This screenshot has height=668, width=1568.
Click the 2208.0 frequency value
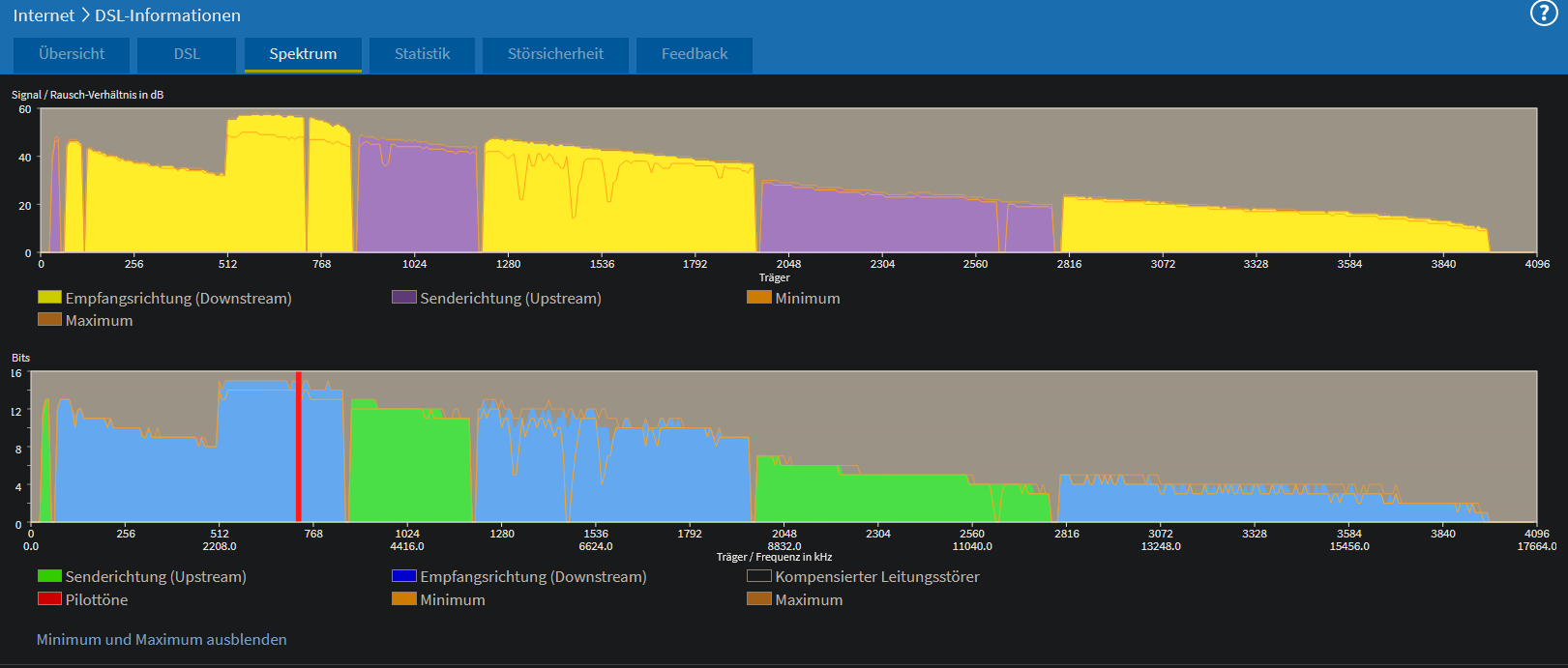(x=220, y=546)
